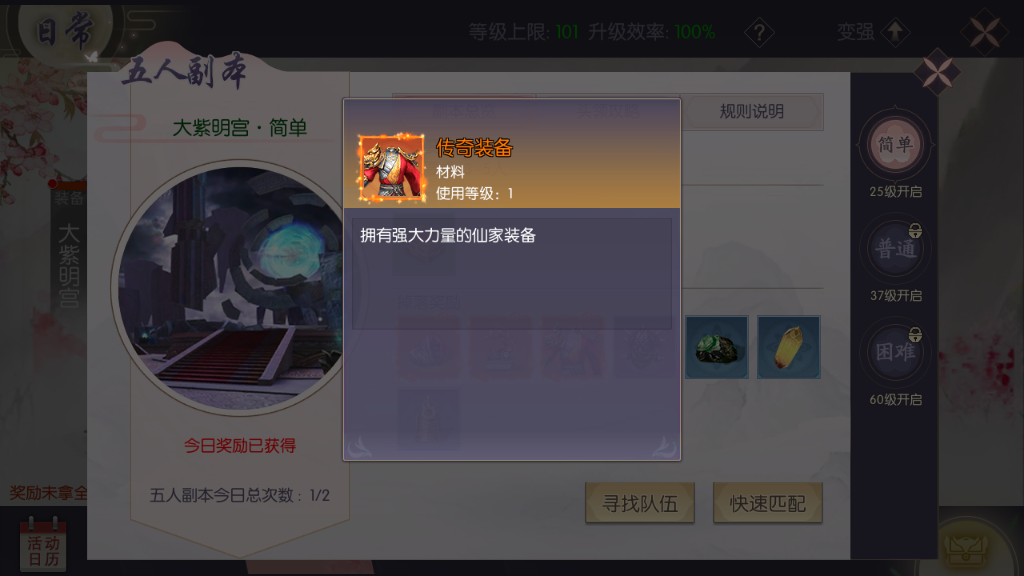
Task: Click the 变强 upgrade arrow icon
Action: coord(895,31)
